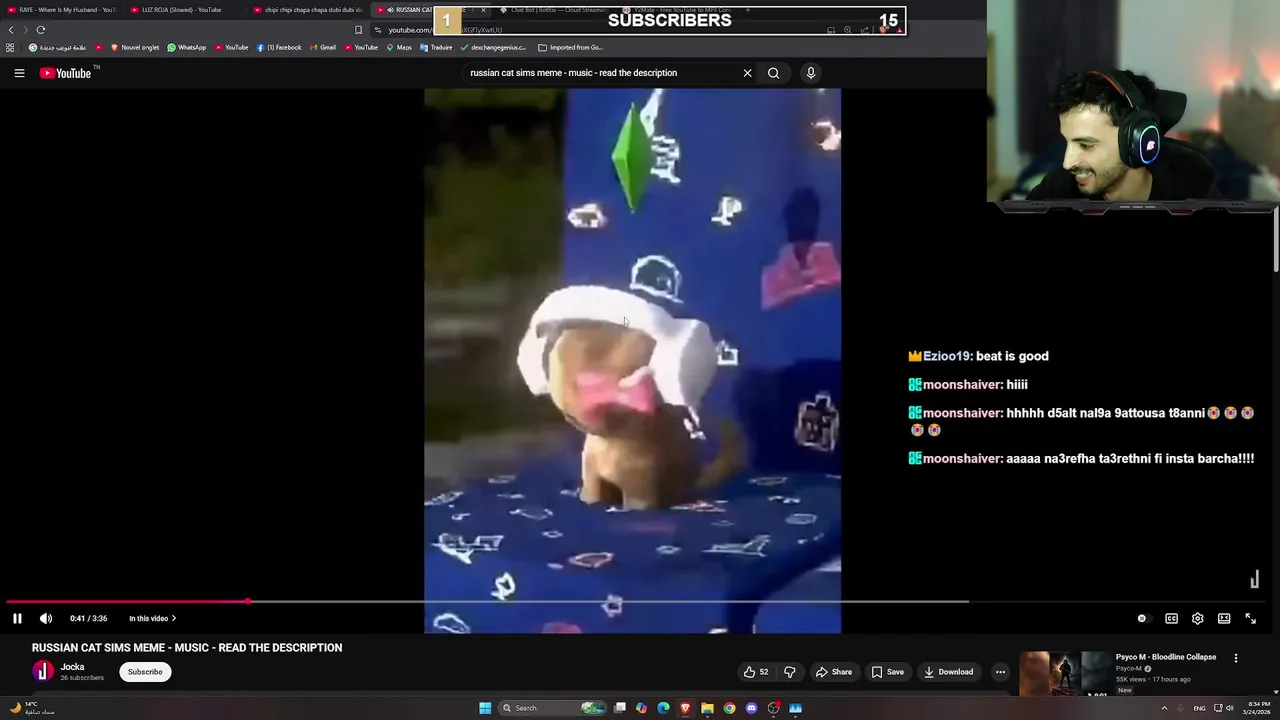Open the Nouvel onglet bookmark
1280x720 pixels.
click(x=135, y=47)
